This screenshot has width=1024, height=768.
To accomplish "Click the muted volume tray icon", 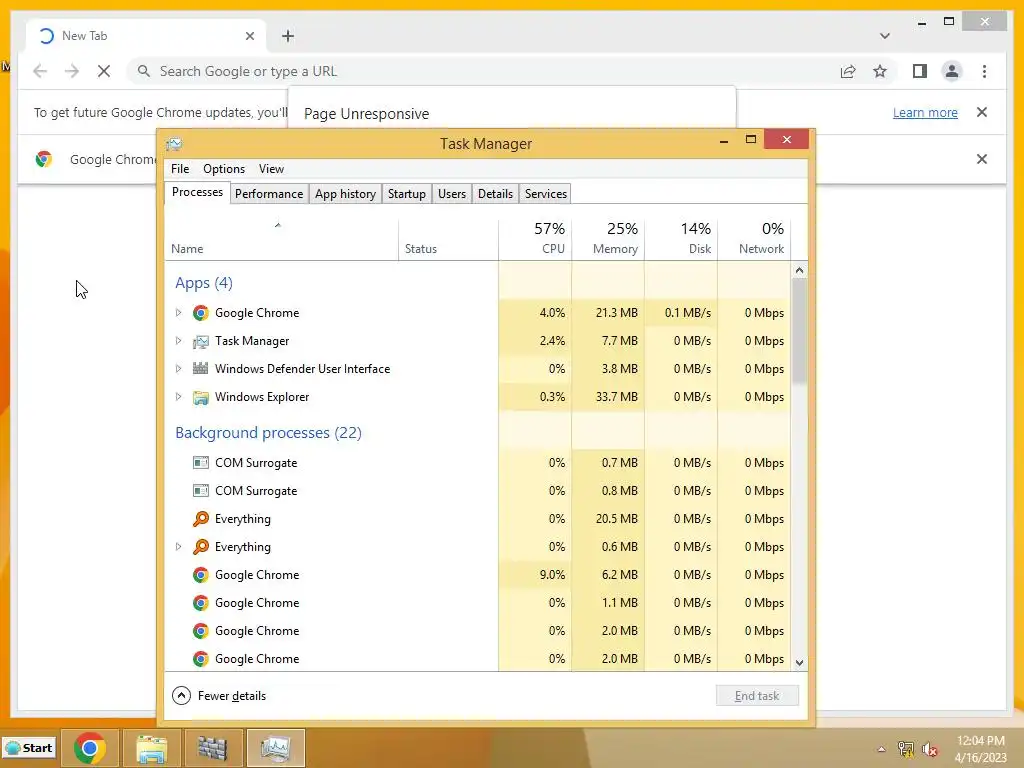I will (930, 749).
